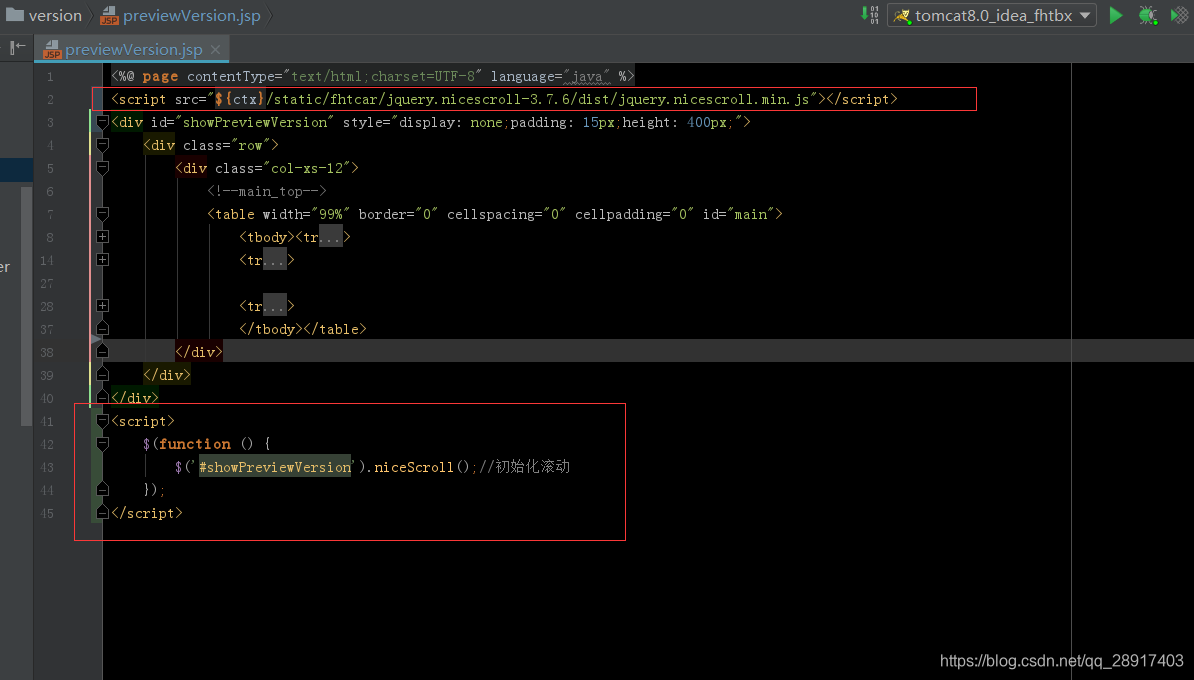Click the function keyword on line 42
The image size is (1194, 680).
pos(195,444)
